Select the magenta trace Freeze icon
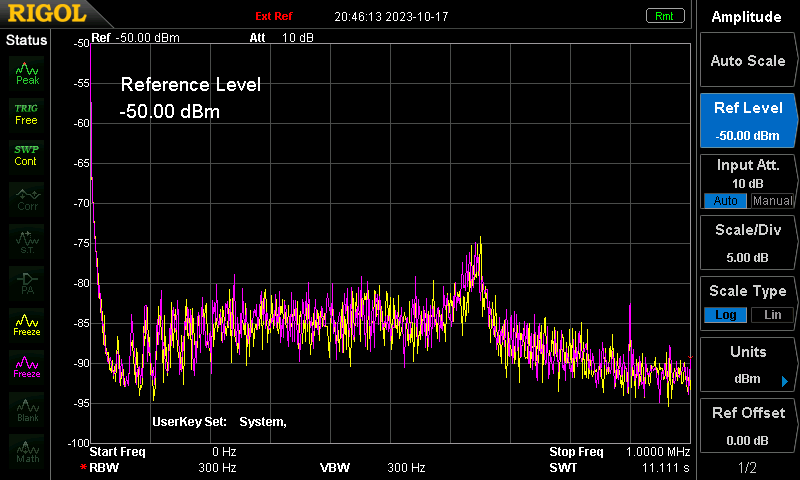The height and width of the screenshot is (480, 800). (x=27, y=367)
